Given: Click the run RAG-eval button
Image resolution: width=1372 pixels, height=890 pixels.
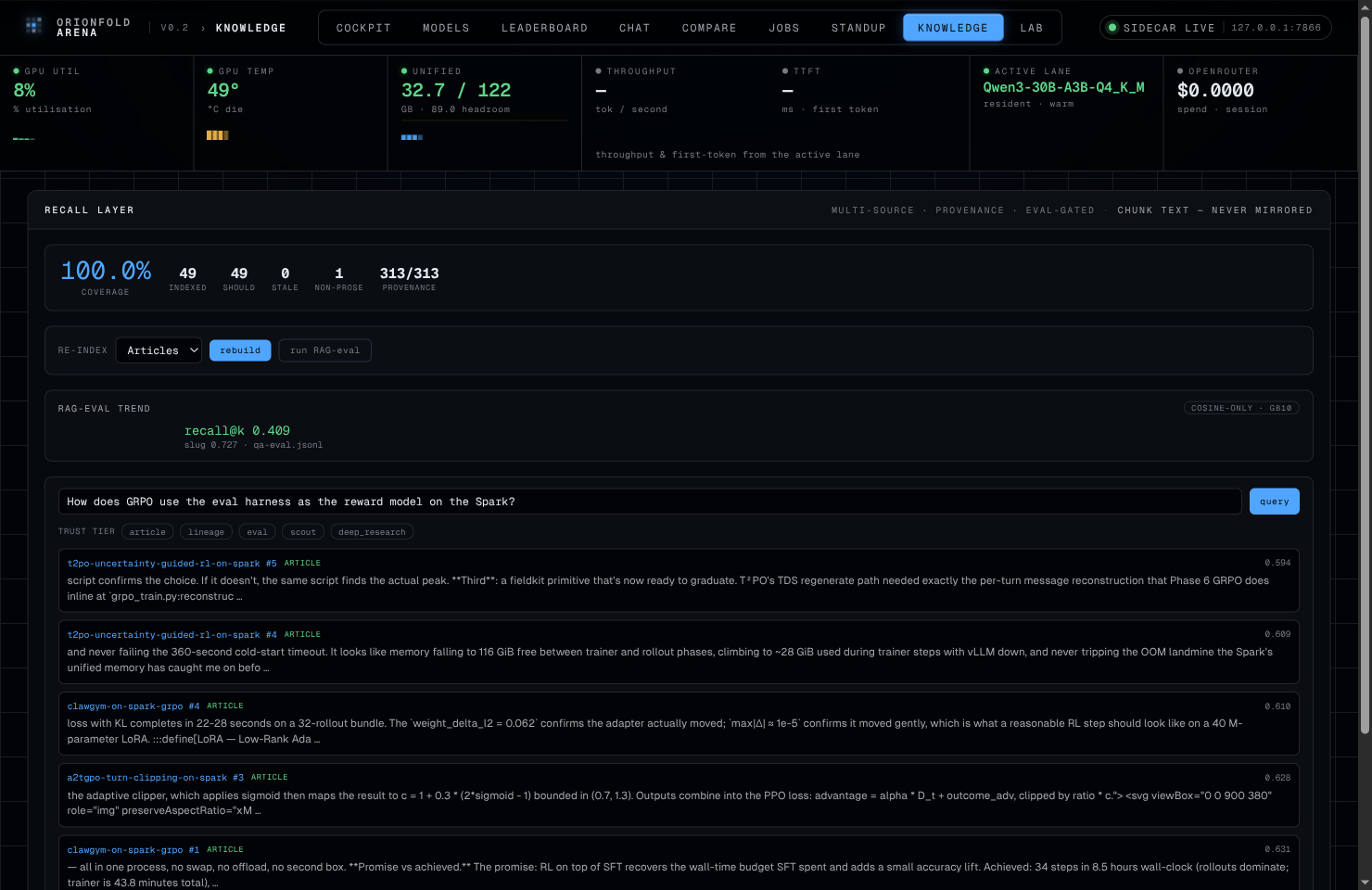Looking at the screenshot, I should (x=324, y=350).
